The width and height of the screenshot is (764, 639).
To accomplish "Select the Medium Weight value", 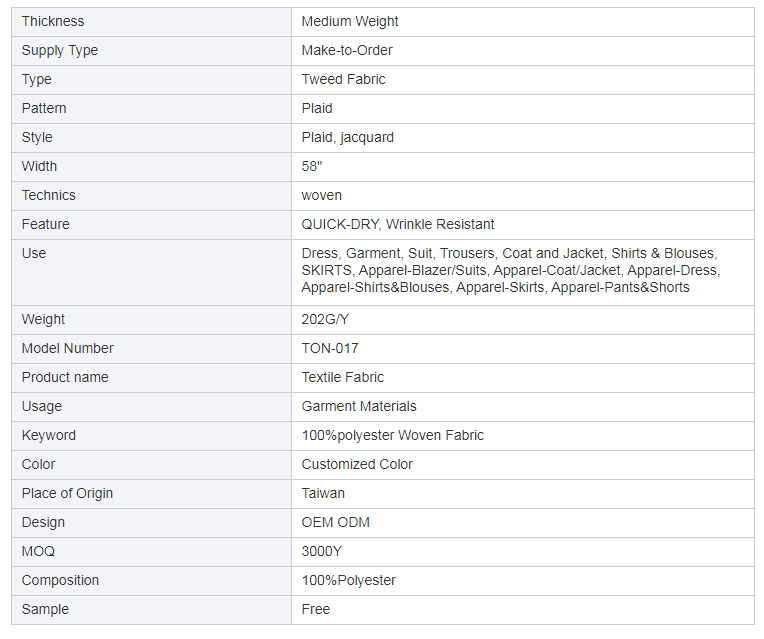I will 349,21.
